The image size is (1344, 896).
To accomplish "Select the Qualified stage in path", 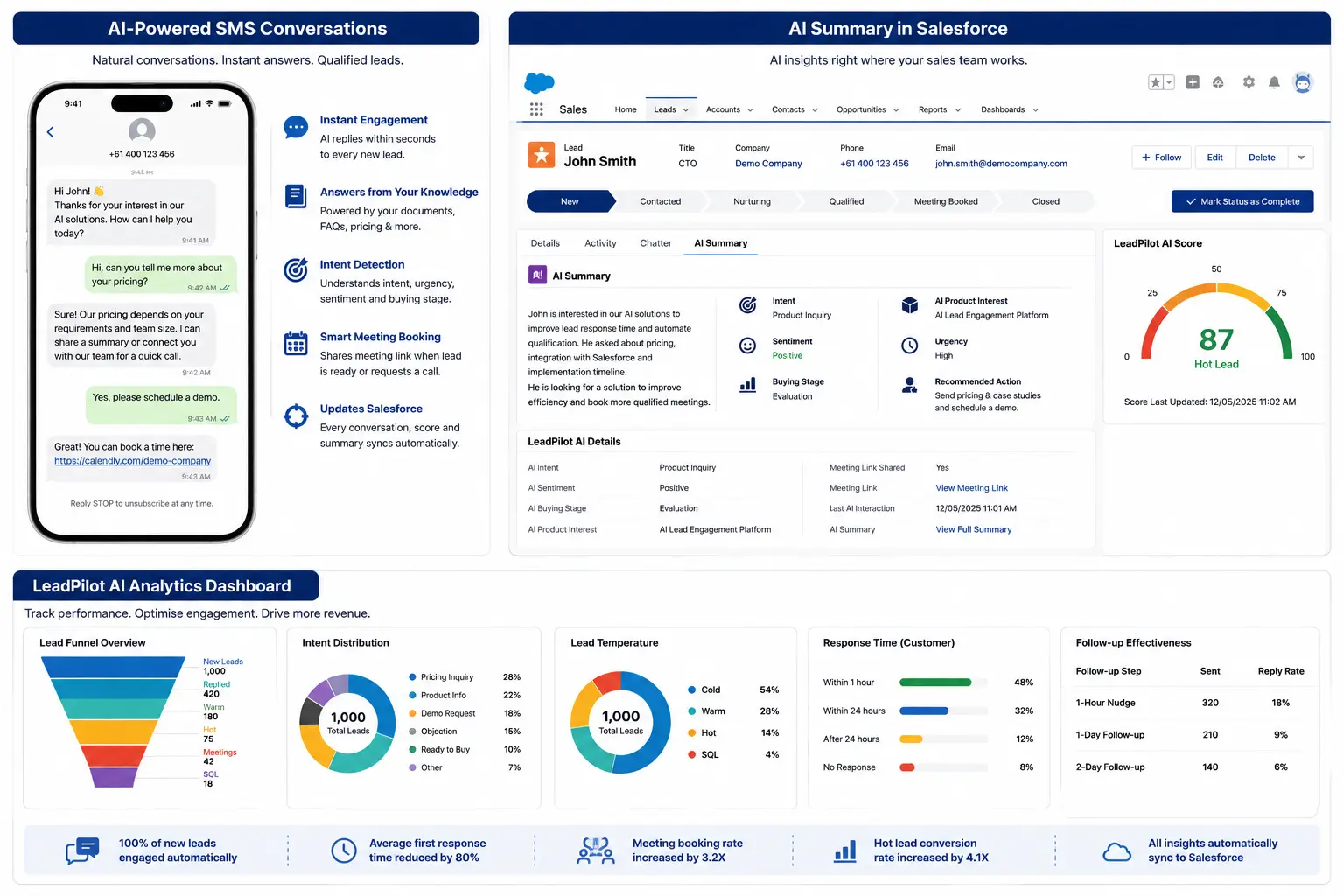I will click(846, 201).
